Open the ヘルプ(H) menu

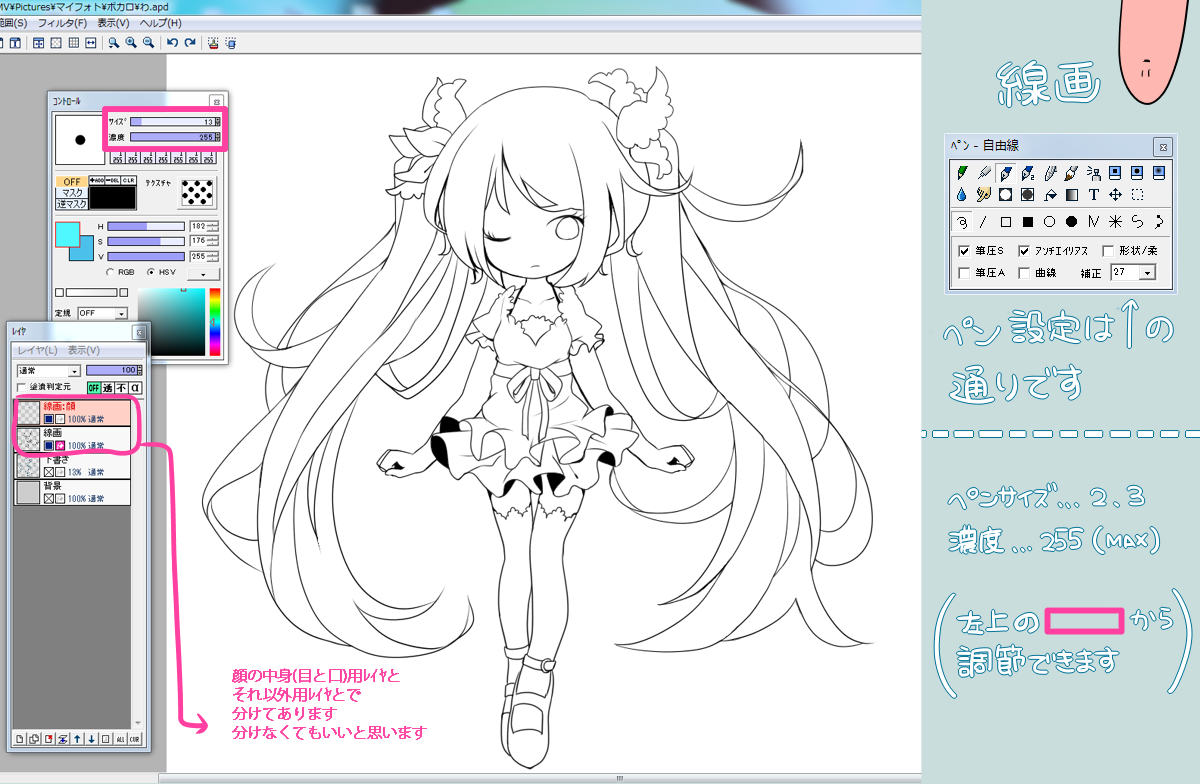[x=160, y=22]
